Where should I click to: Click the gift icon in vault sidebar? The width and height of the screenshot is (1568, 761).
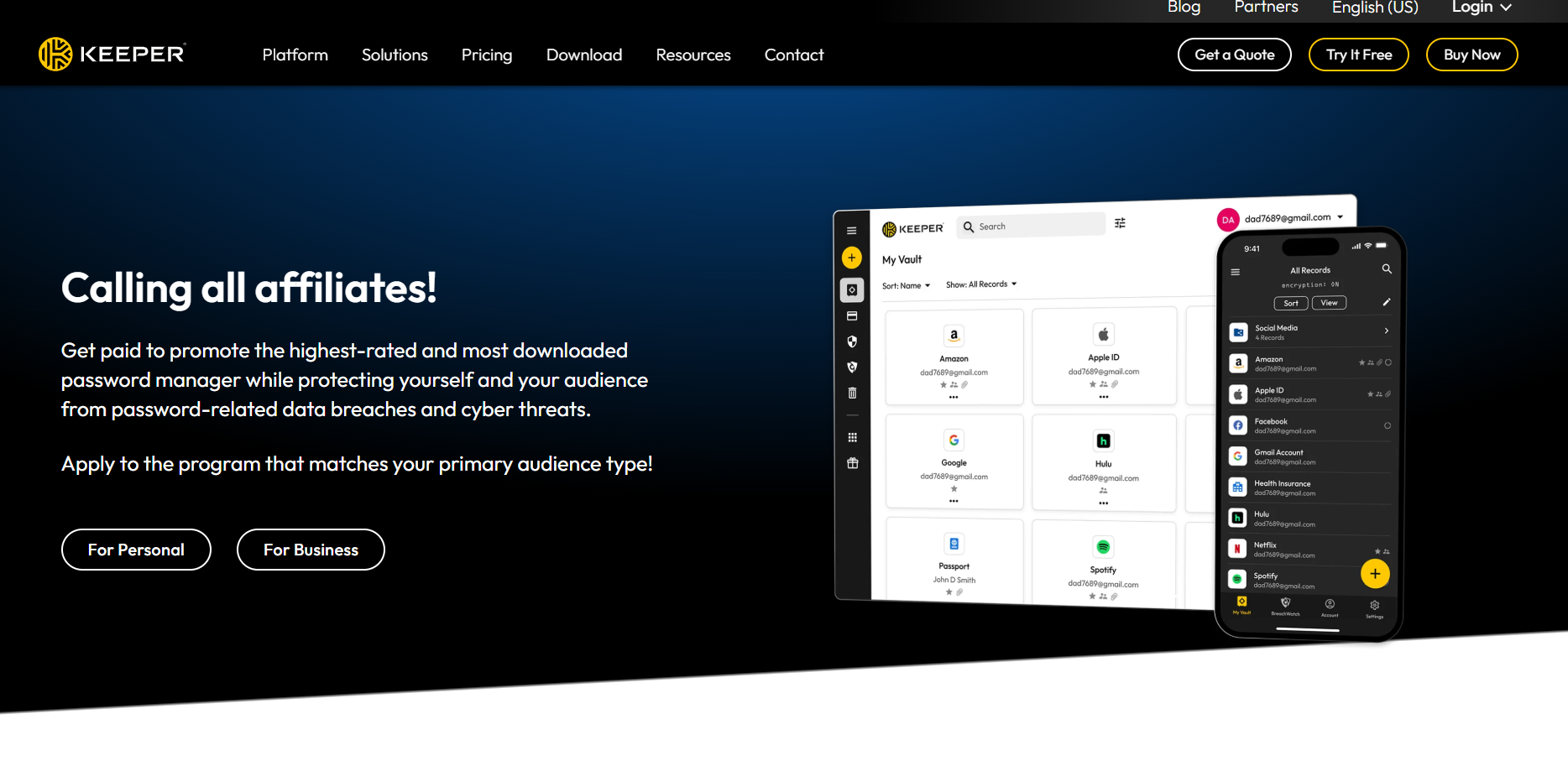(x=852, y=463)
